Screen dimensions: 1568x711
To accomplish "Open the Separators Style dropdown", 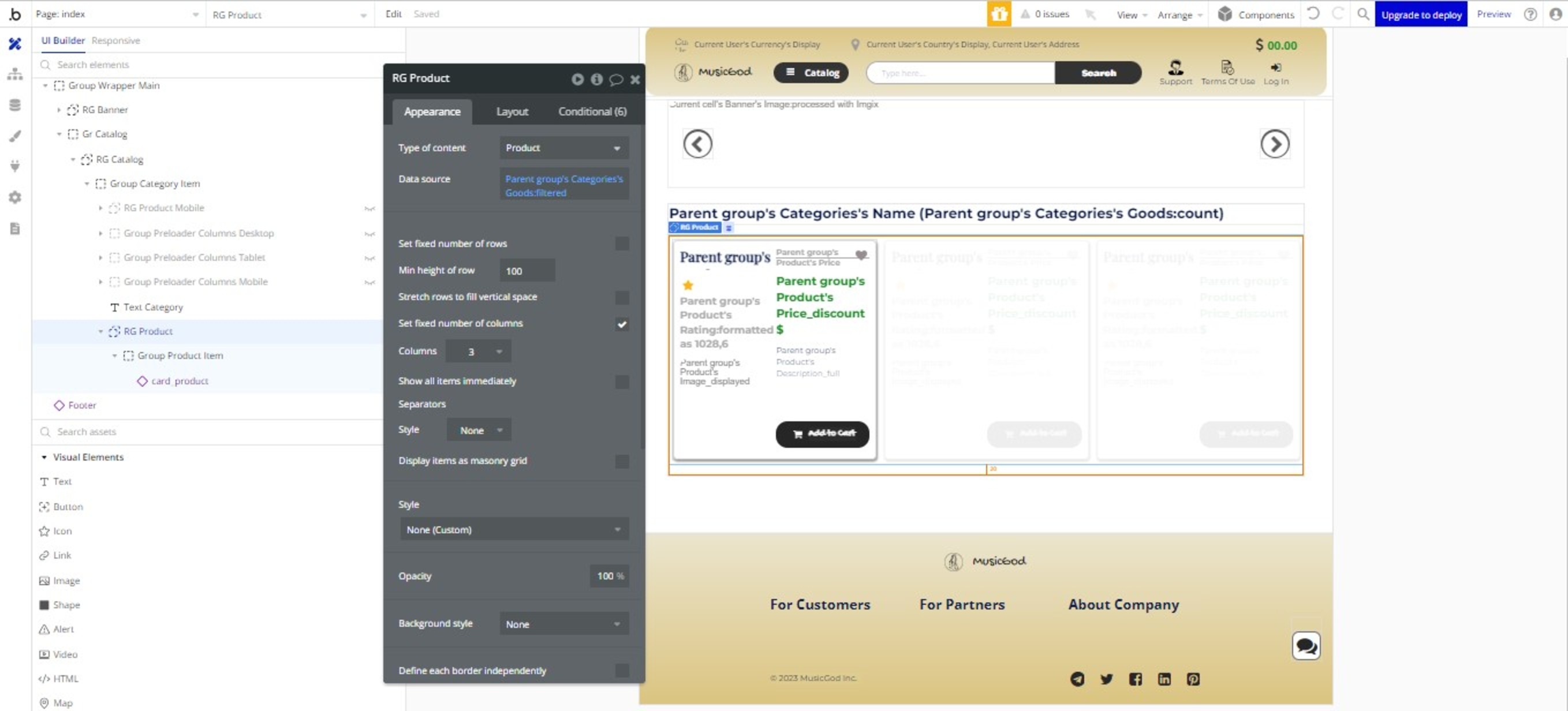I will [478, 431].
